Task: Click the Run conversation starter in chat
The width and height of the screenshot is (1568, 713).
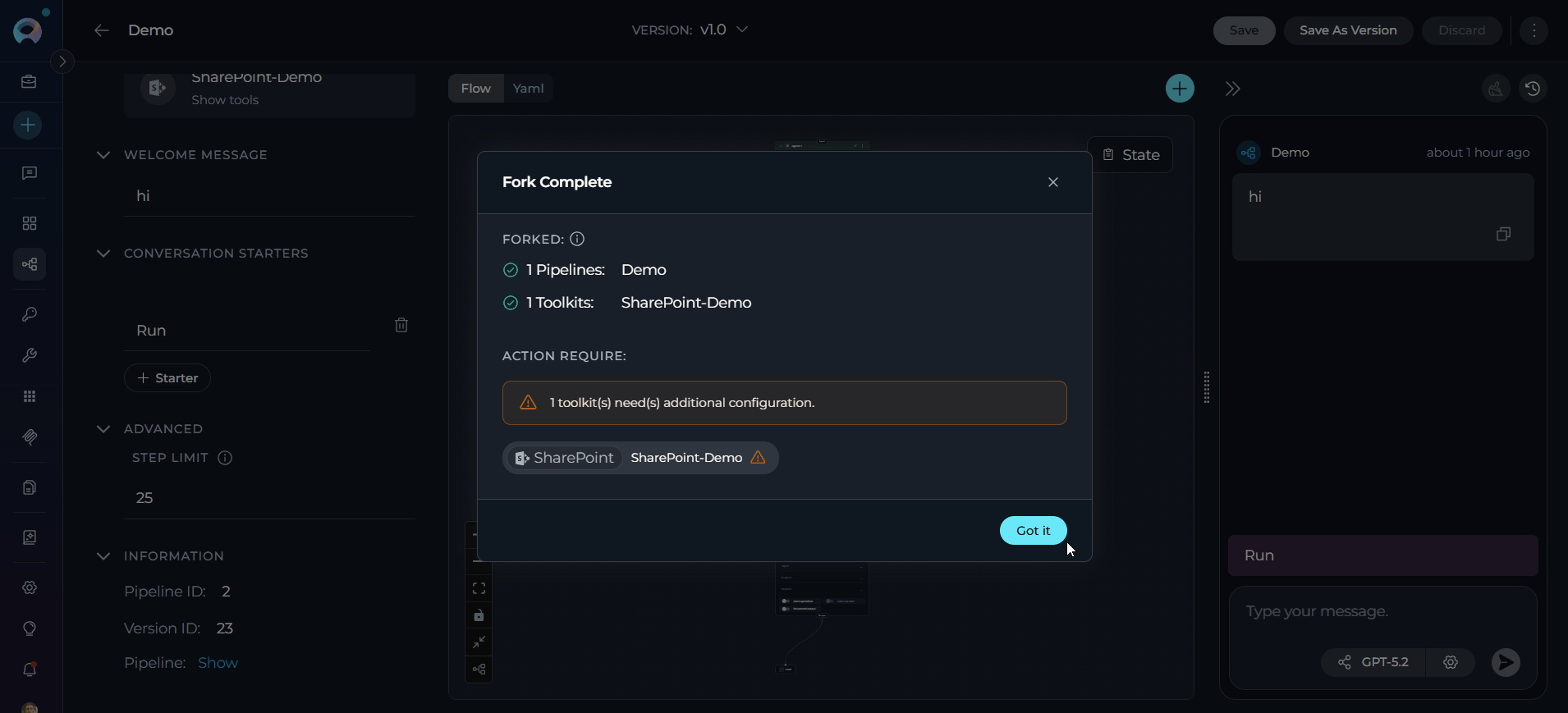Action: [x=1382, y=555]
